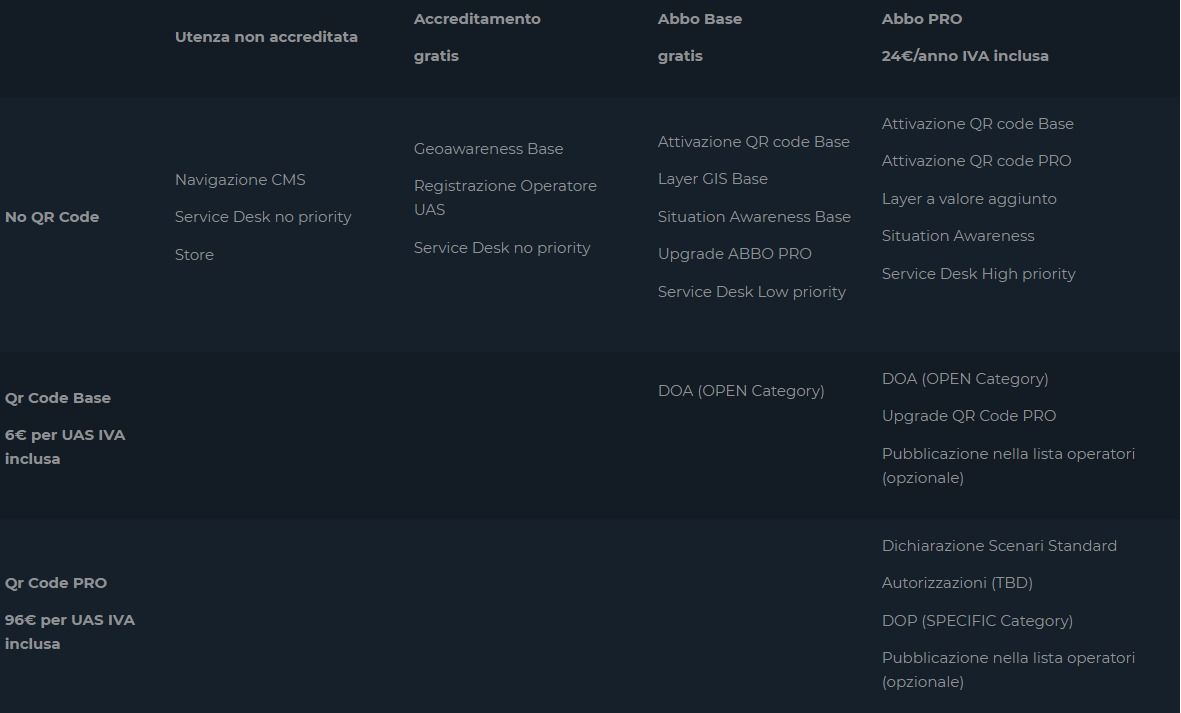1181x713 pixels.
Task: Click the '24€/anno IVA inclusa' price text
Action: tap(965, 56)
